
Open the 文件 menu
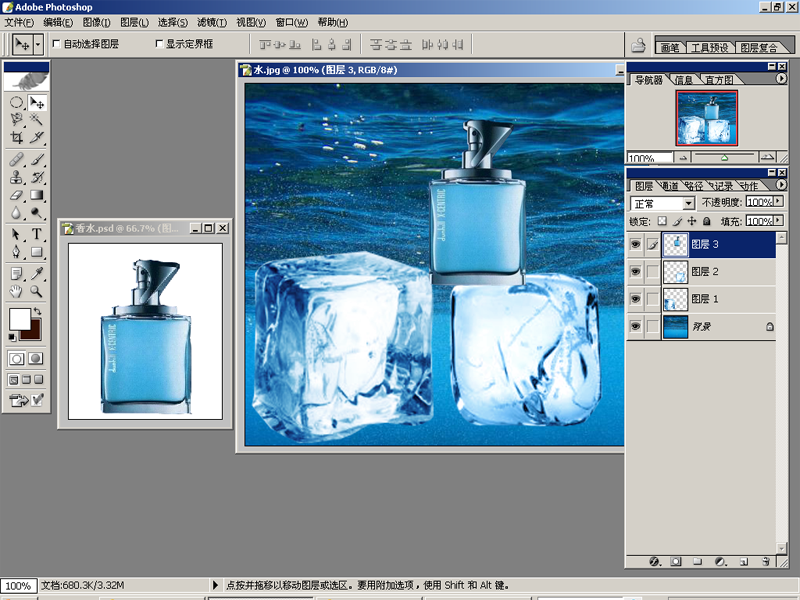[19, 22]
